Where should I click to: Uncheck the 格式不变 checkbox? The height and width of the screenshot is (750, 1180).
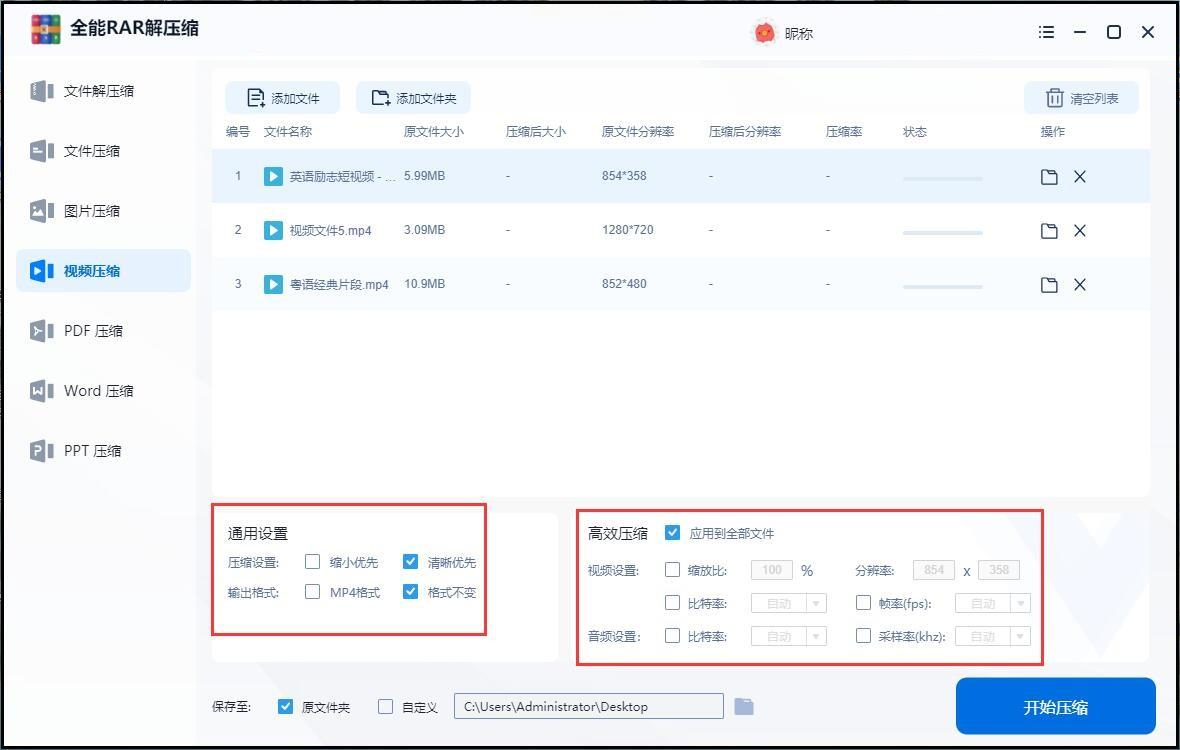(410, 591)
